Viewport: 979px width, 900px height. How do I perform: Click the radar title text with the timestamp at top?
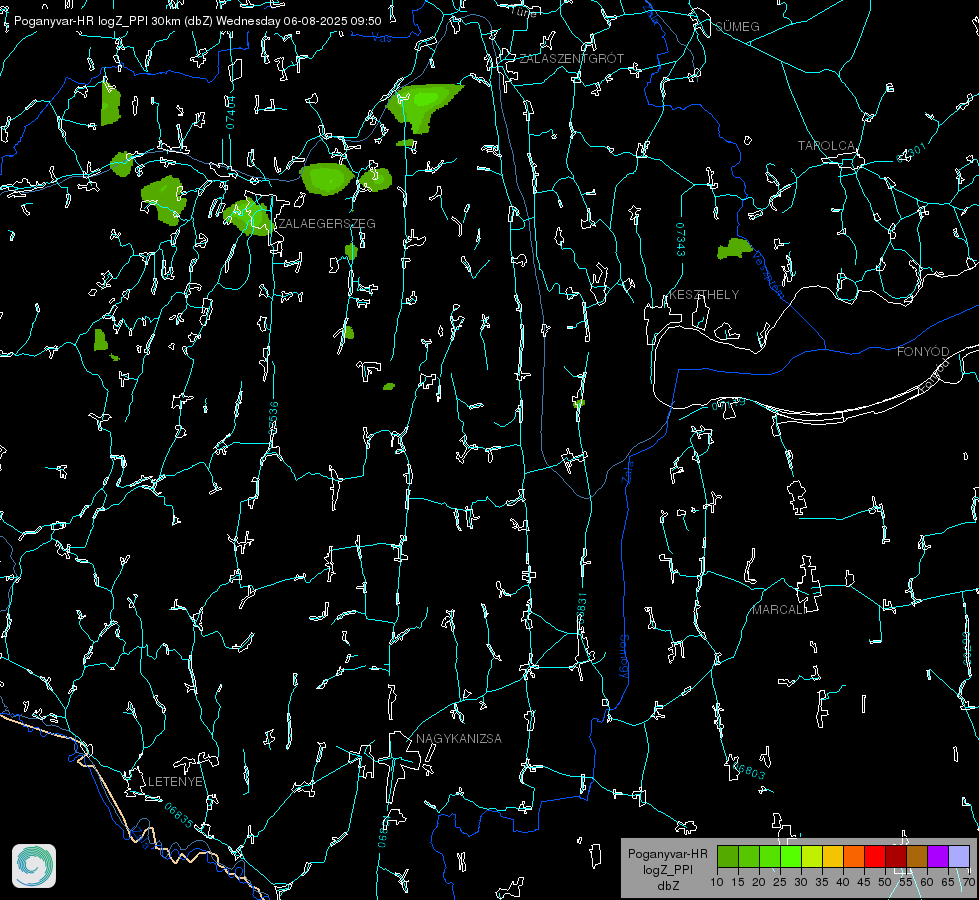(x=197, y=21)
